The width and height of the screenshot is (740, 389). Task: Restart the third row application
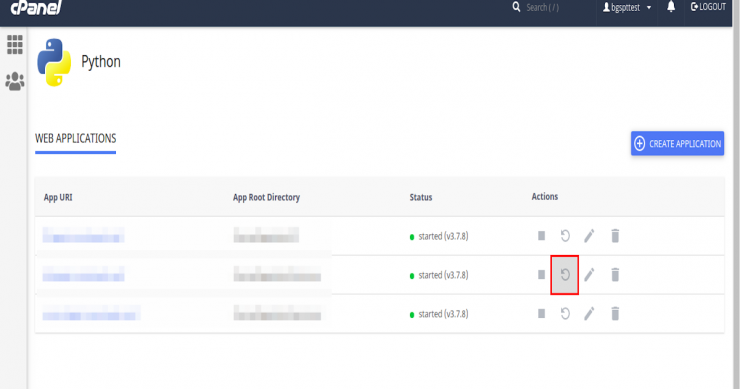pyautogui.click(x=565, y=313)
